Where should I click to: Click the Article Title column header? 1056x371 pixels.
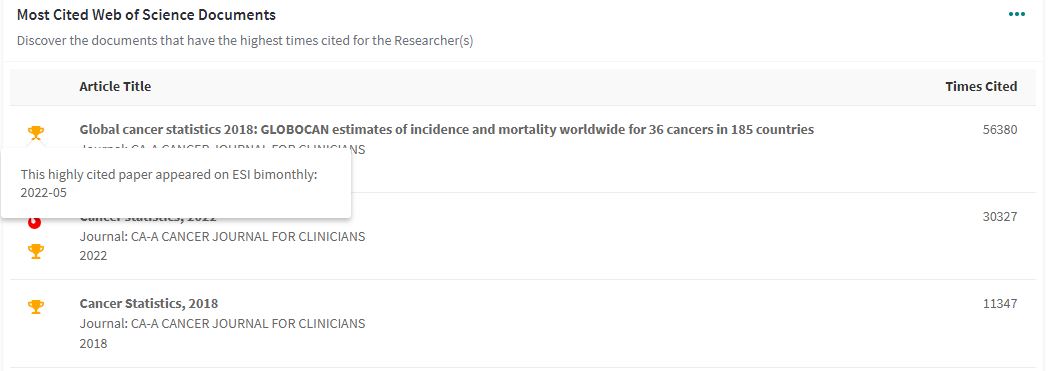click(115, 86)
